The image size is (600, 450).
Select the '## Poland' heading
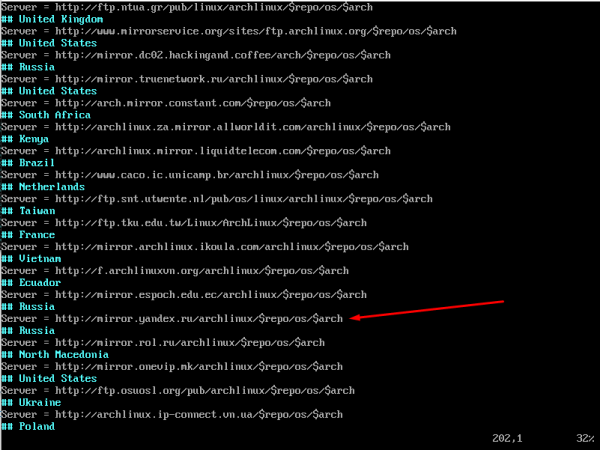click(x=28, y=426)
